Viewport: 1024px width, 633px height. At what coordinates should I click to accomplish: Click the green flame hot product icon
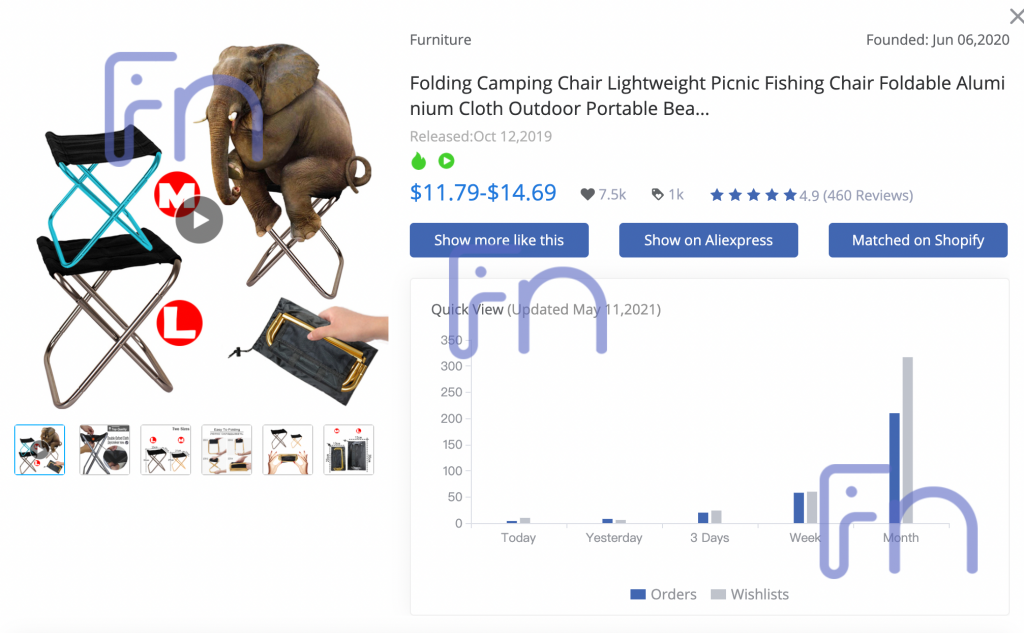[x=419, y=161]
